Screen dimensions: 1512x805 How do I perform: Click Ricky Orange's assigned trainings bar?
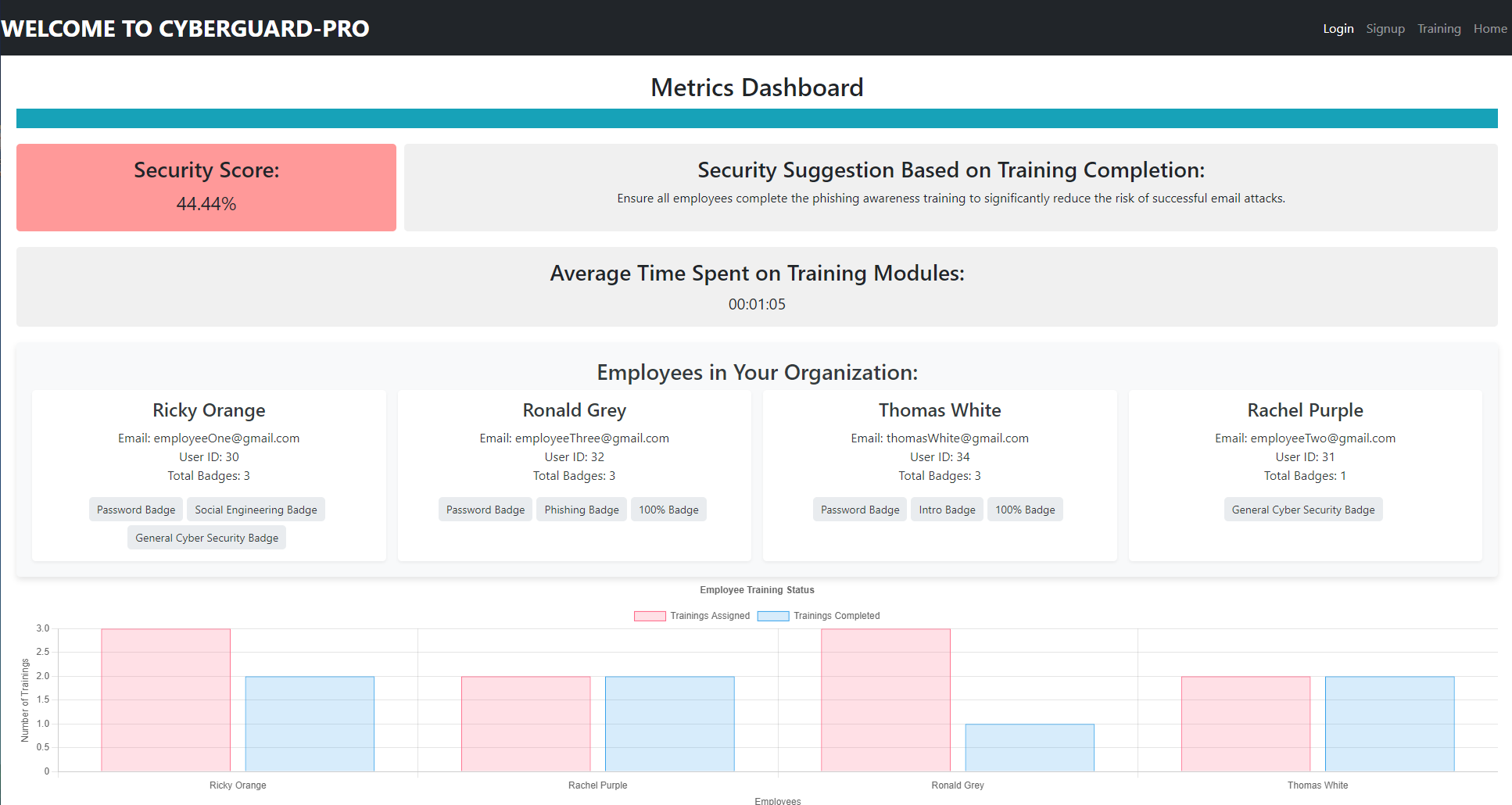(x=166, y=700)
